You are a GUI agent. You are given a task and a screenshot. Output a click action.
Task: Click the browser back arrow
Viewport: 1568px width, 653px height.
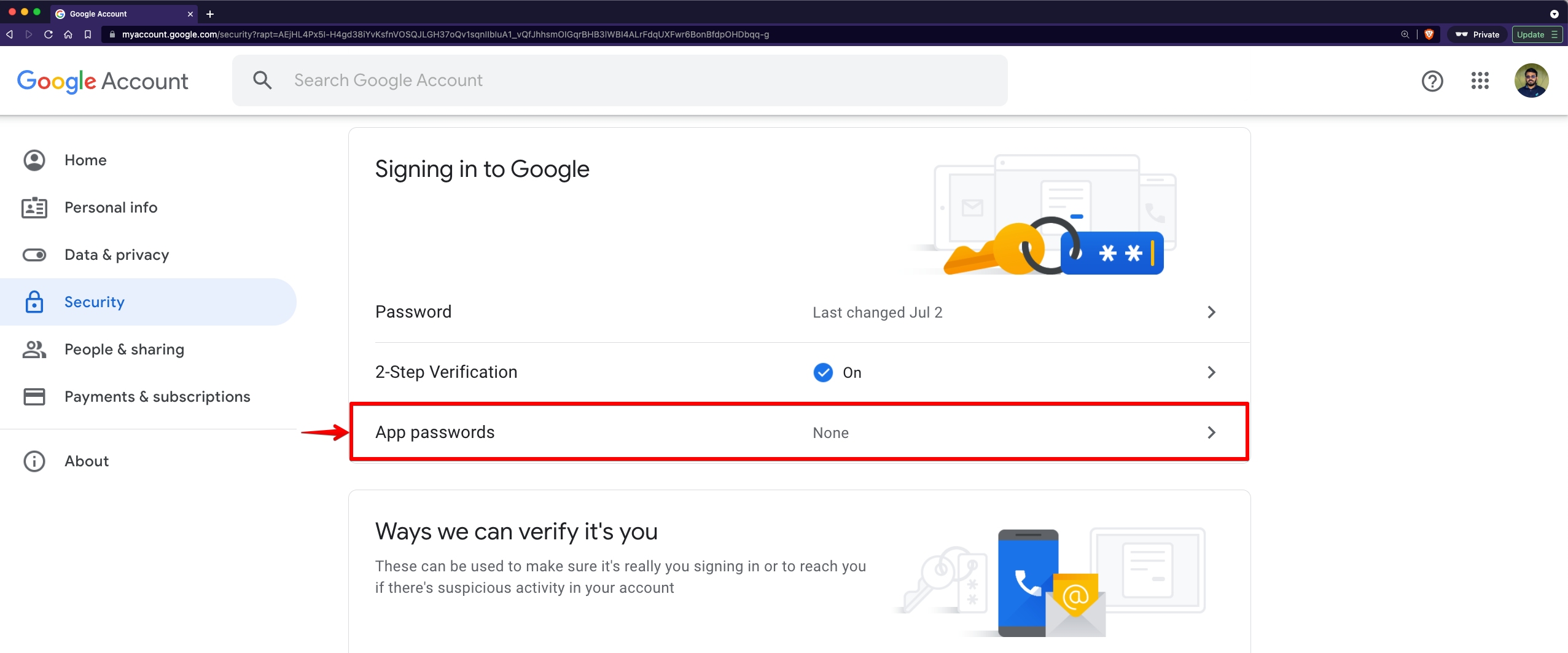[10, 34]
